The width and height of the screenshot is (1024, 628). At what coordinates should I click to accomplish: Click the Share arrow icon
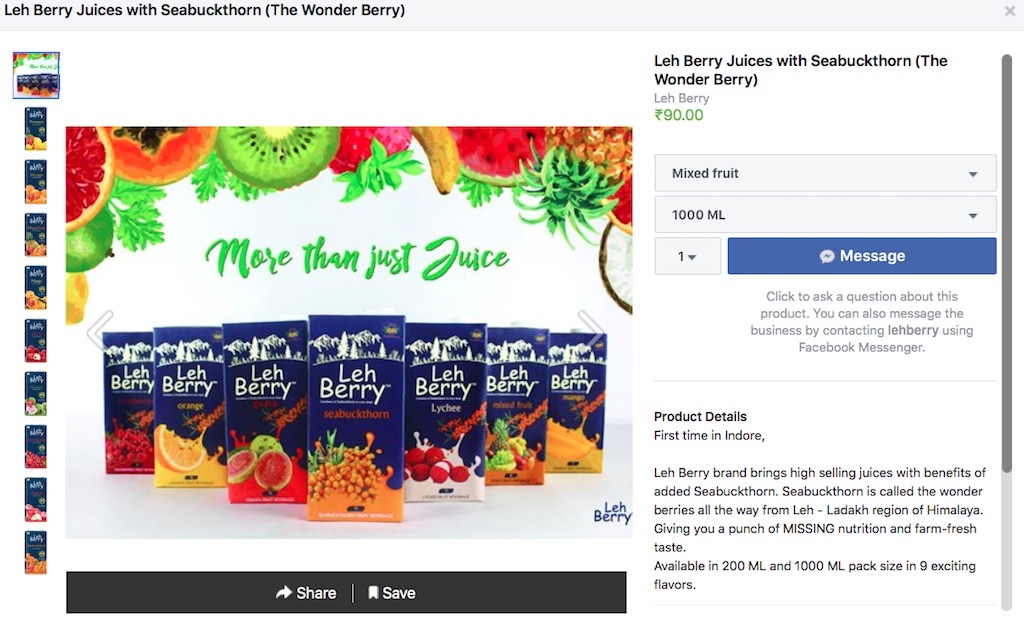coord(284,593)
